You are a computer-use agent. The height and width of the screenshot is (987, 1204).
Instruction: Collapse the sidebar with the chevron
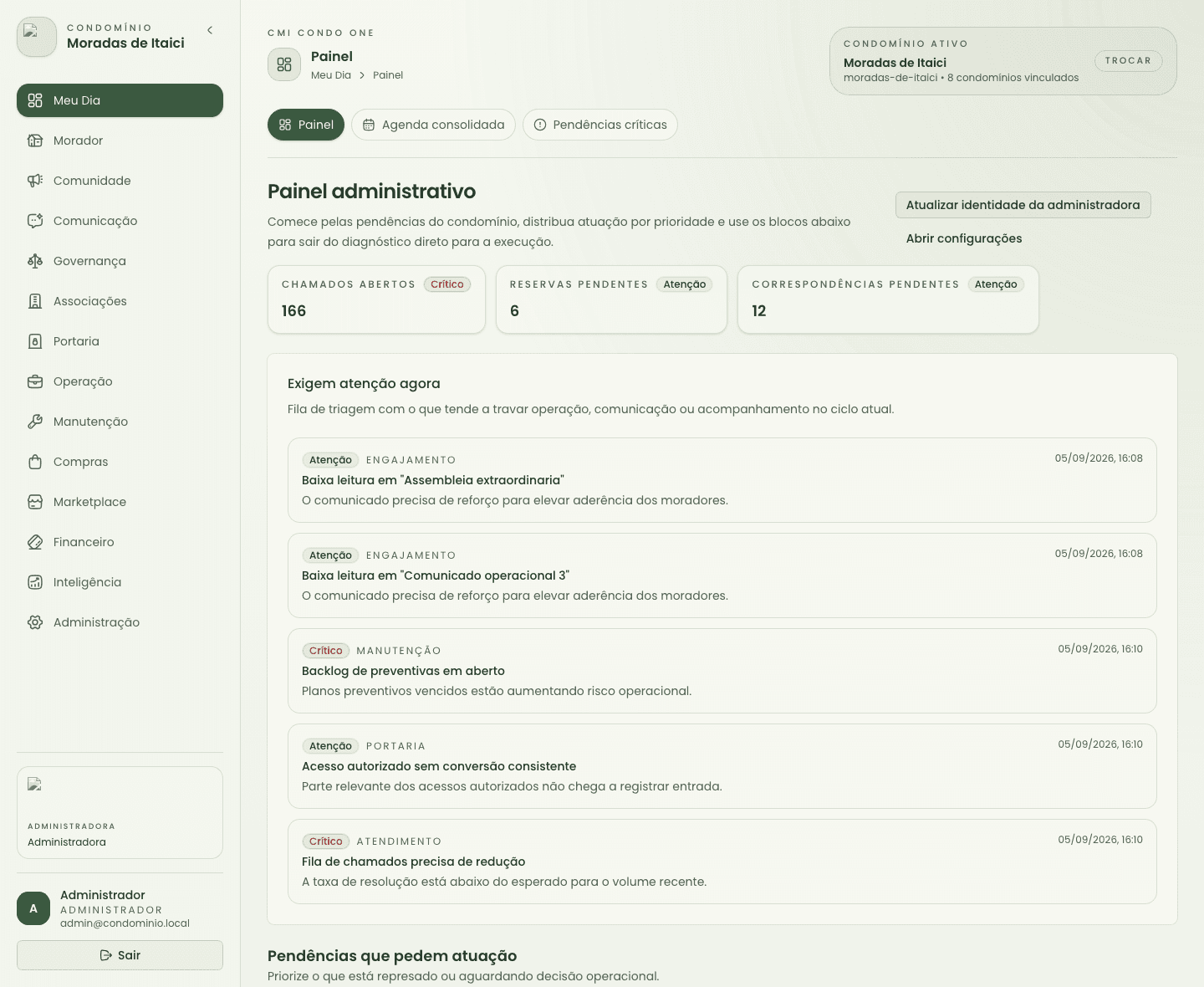pos(210,30)
